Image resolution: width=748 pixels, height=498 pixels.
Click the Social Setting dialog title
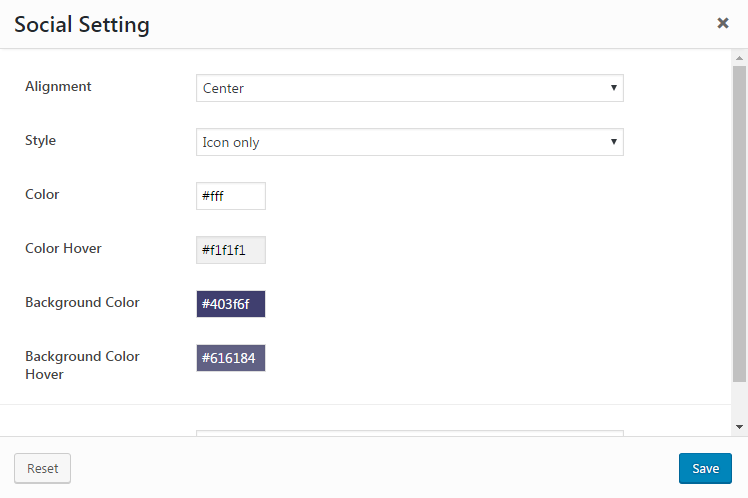coord(82,24)
